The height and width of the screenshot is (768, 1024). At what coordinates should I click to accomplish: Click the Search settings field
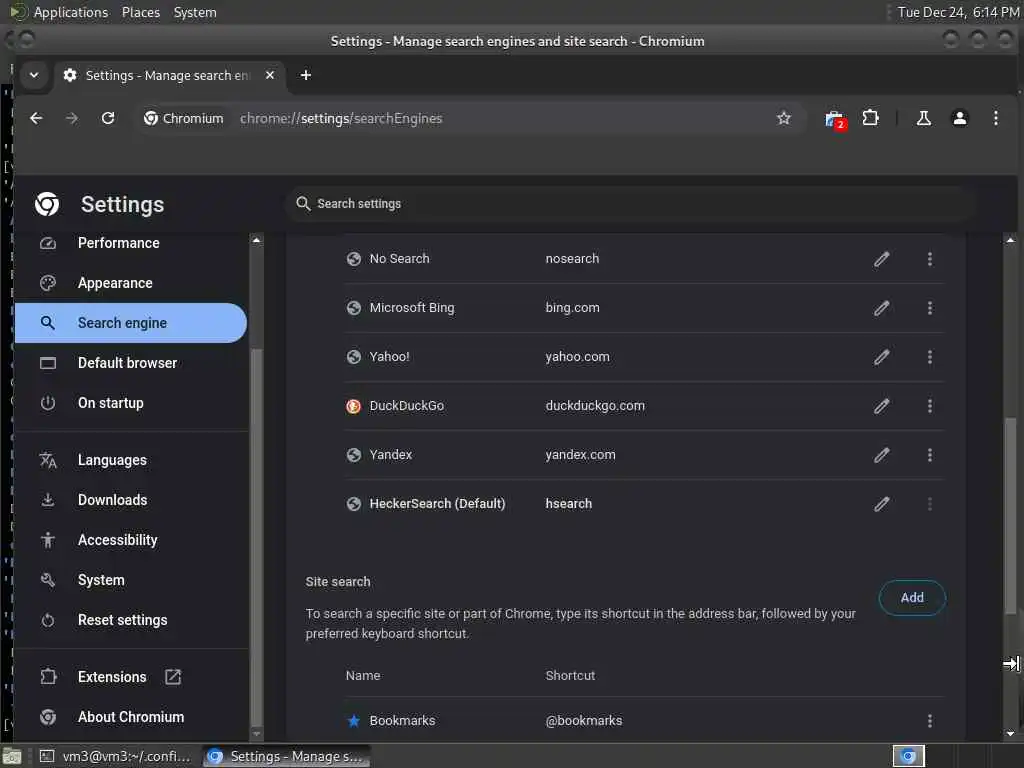tap(630, 204)
